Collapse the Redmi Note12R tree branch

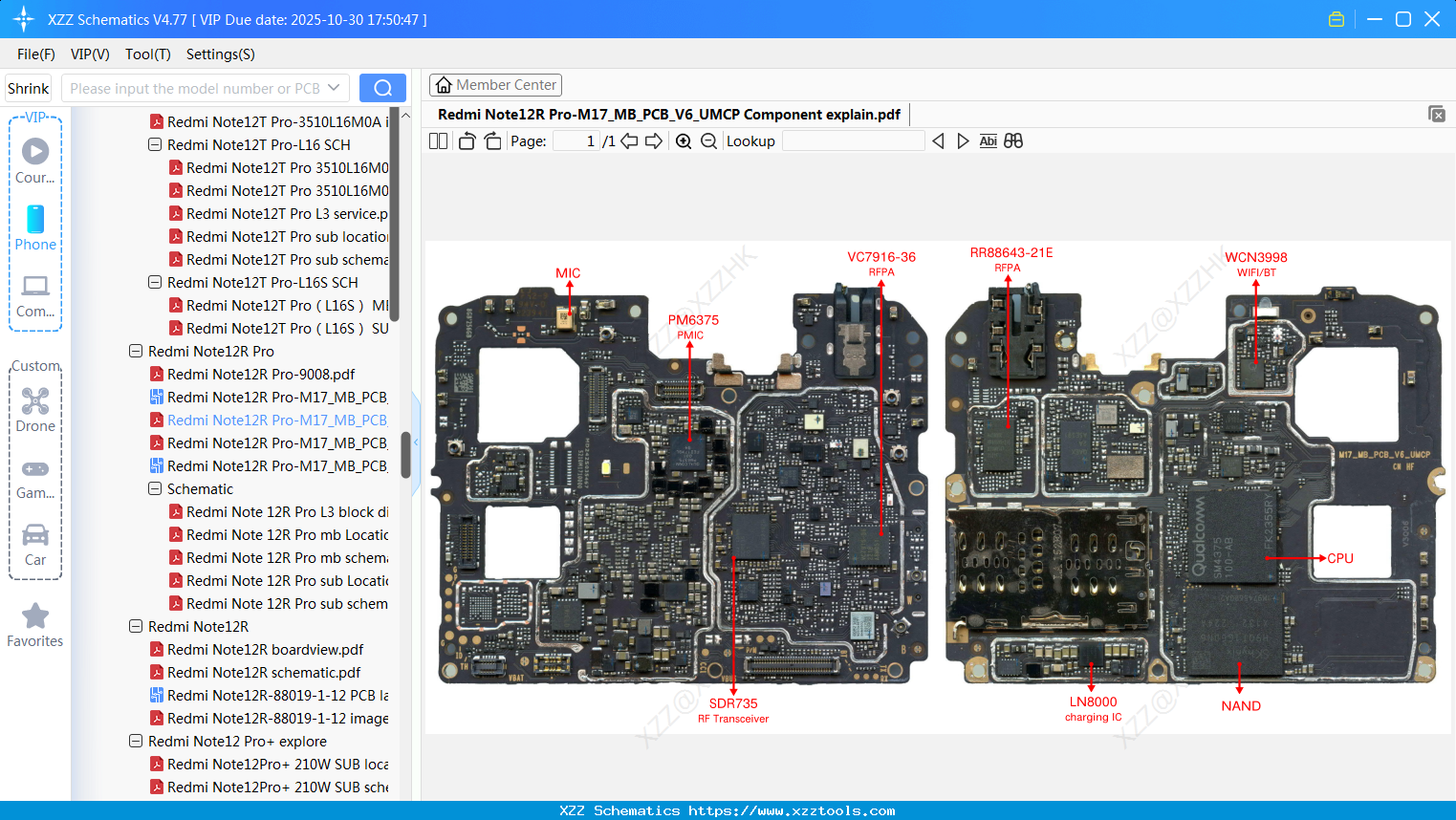click(x=135, y=626)
